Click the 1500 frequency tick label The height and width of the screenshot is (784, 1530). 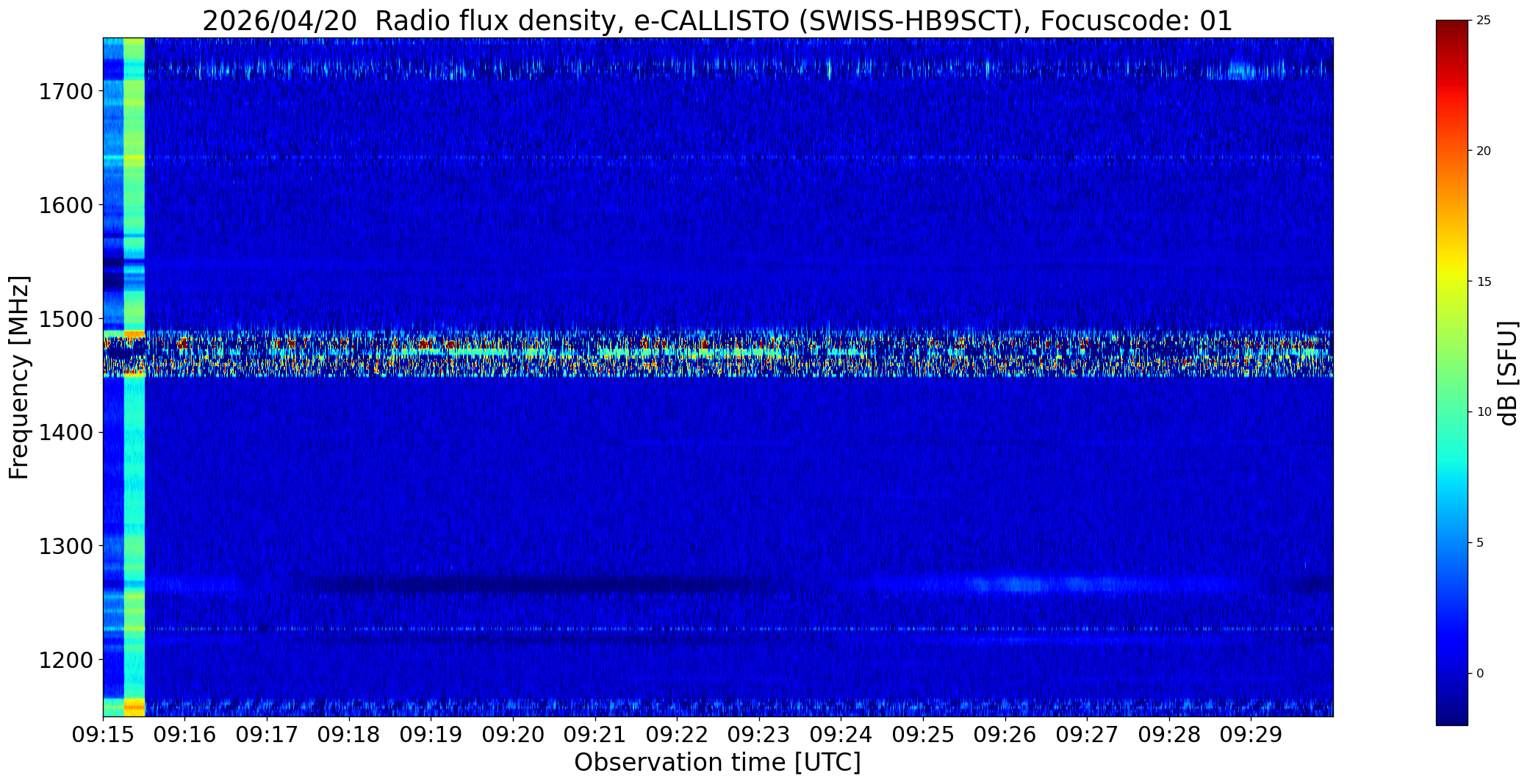[65, 319]
